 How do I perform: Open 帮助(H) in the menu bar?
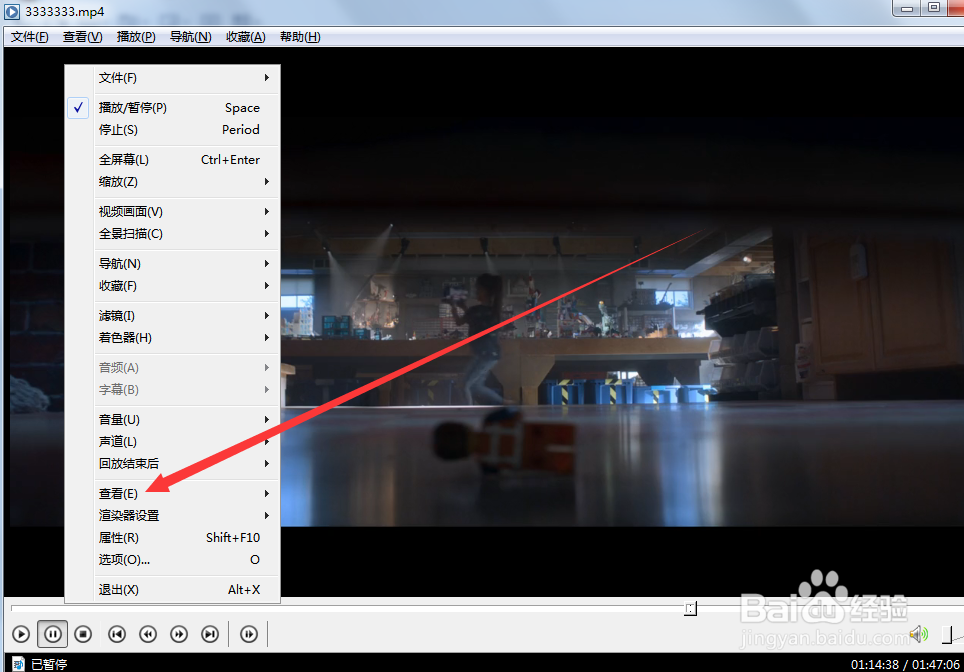click(x=300, y=37)
